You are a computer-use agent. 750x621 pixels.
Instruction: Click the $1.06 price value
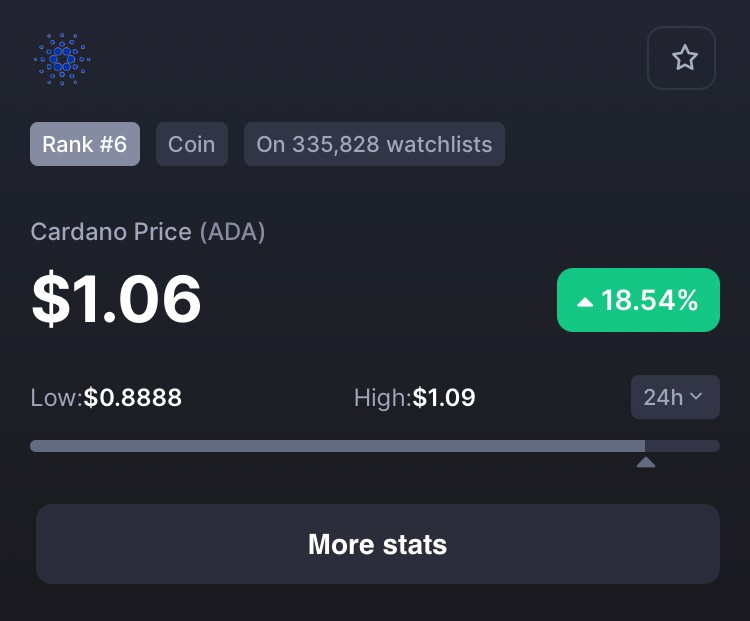[x=116, y=299]
